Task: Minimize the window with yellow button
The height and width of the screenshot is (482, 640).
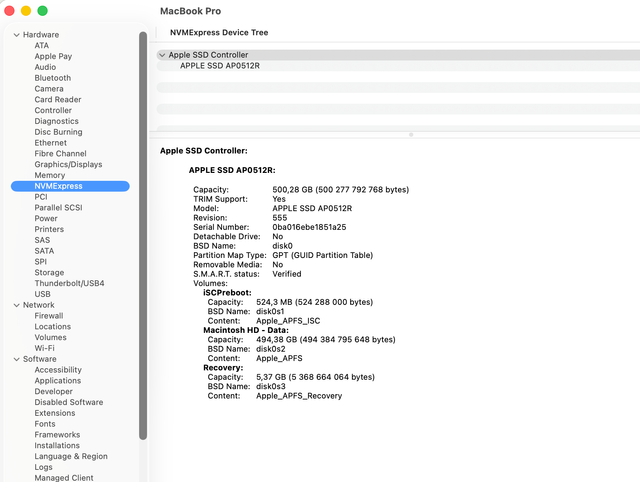Action: tap(26, 11)
